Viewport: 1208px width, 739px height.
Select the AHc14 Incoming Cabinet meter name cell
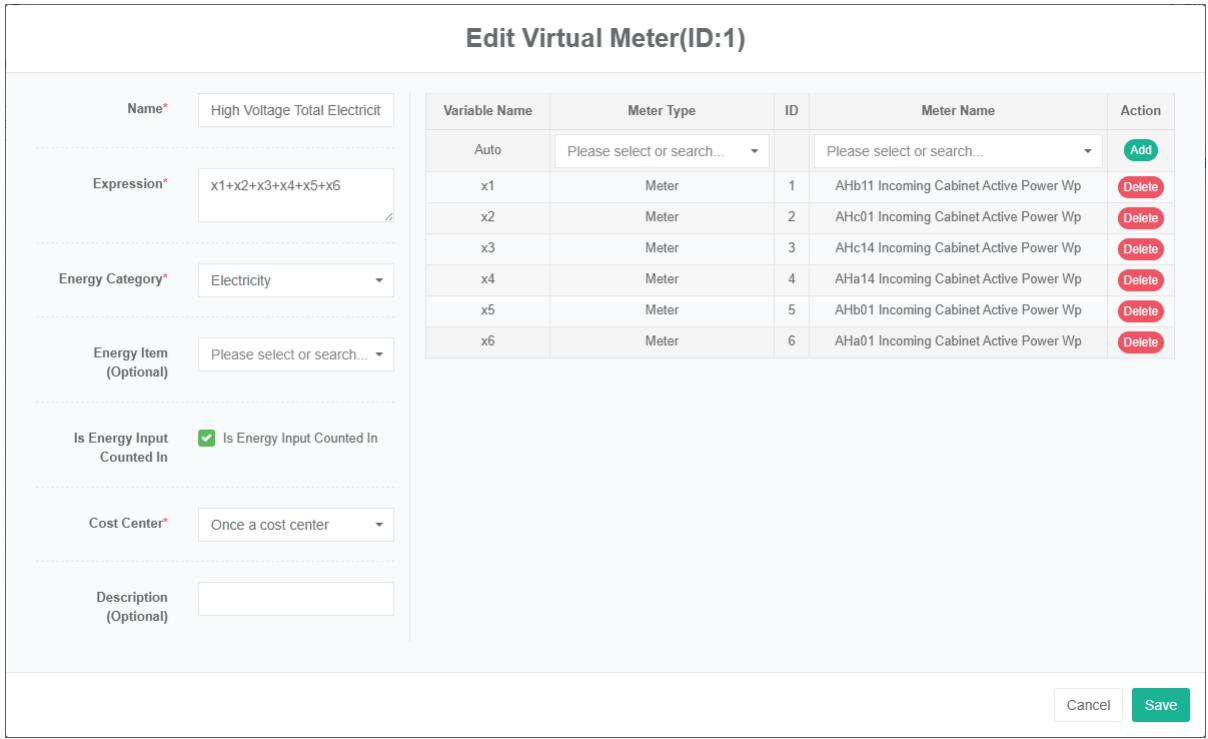[x=957, y=248]
